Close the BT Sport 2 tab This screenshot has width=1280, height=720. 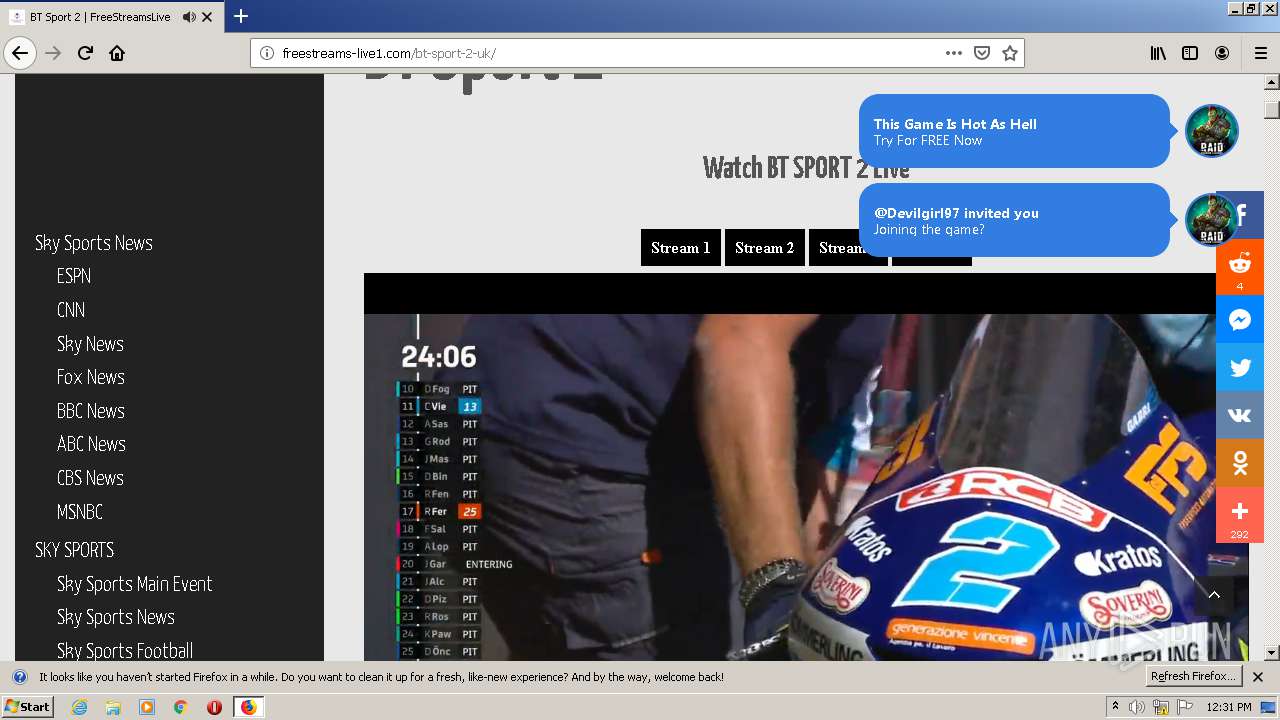[x=207, y=17]
